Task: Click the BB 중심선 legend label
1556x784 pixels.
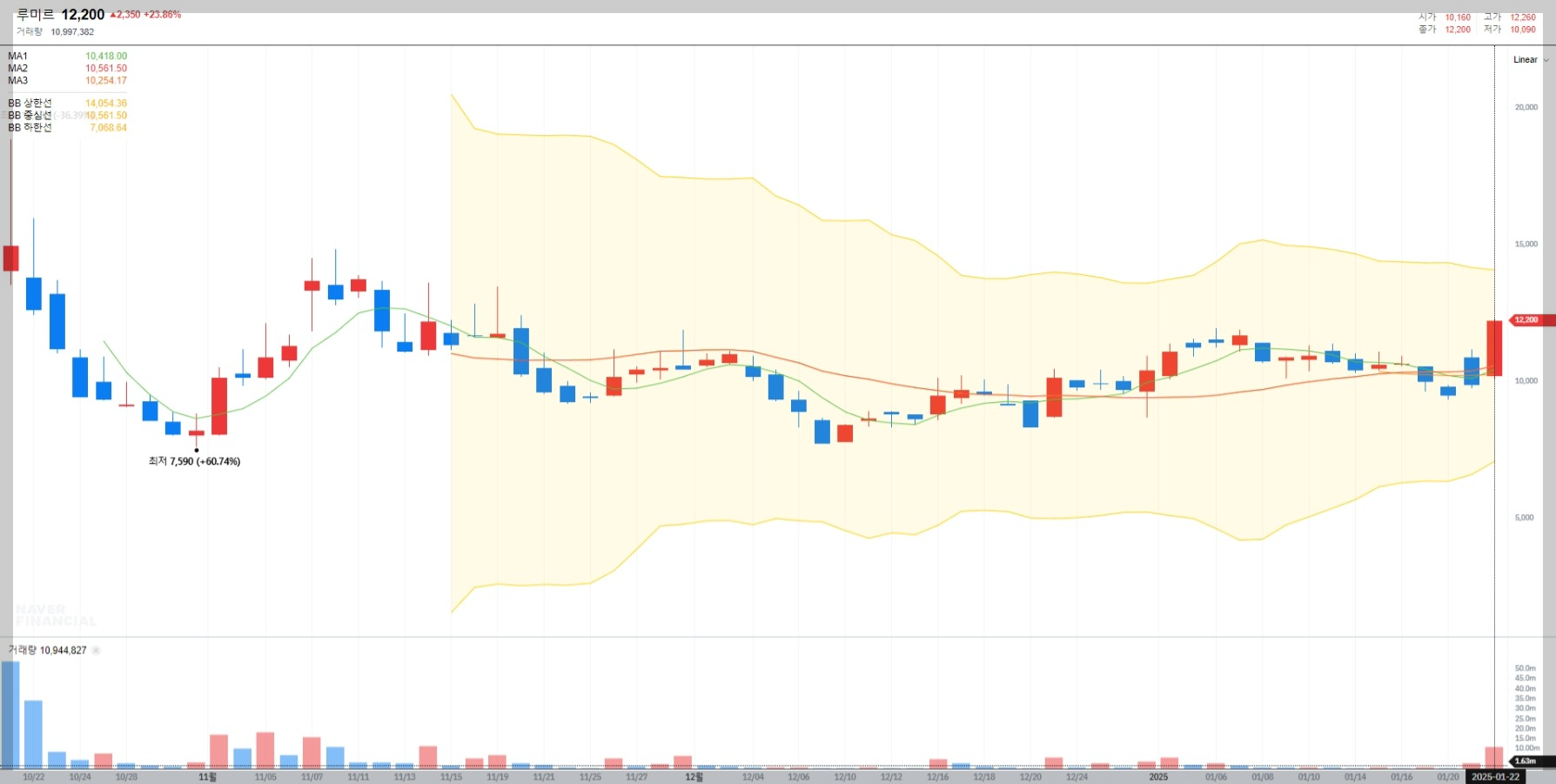Action: 30,115
